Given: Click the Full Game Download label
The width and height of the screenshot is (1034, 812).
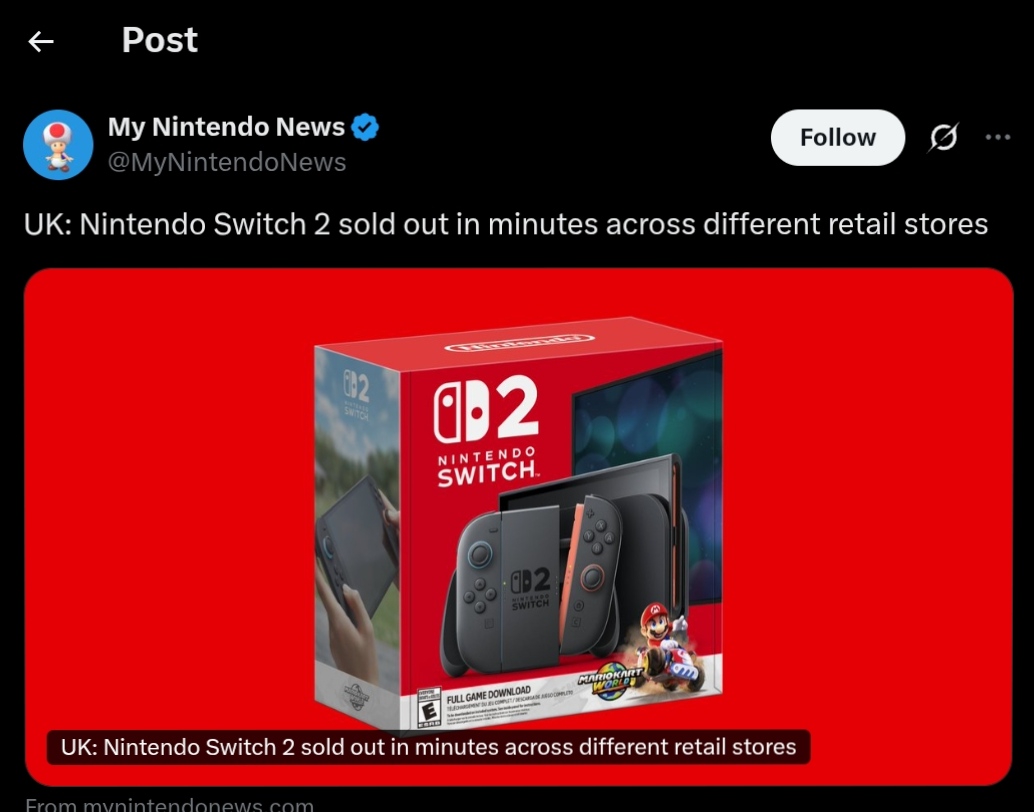Looking at the screenshot, I should coord(489,695).
